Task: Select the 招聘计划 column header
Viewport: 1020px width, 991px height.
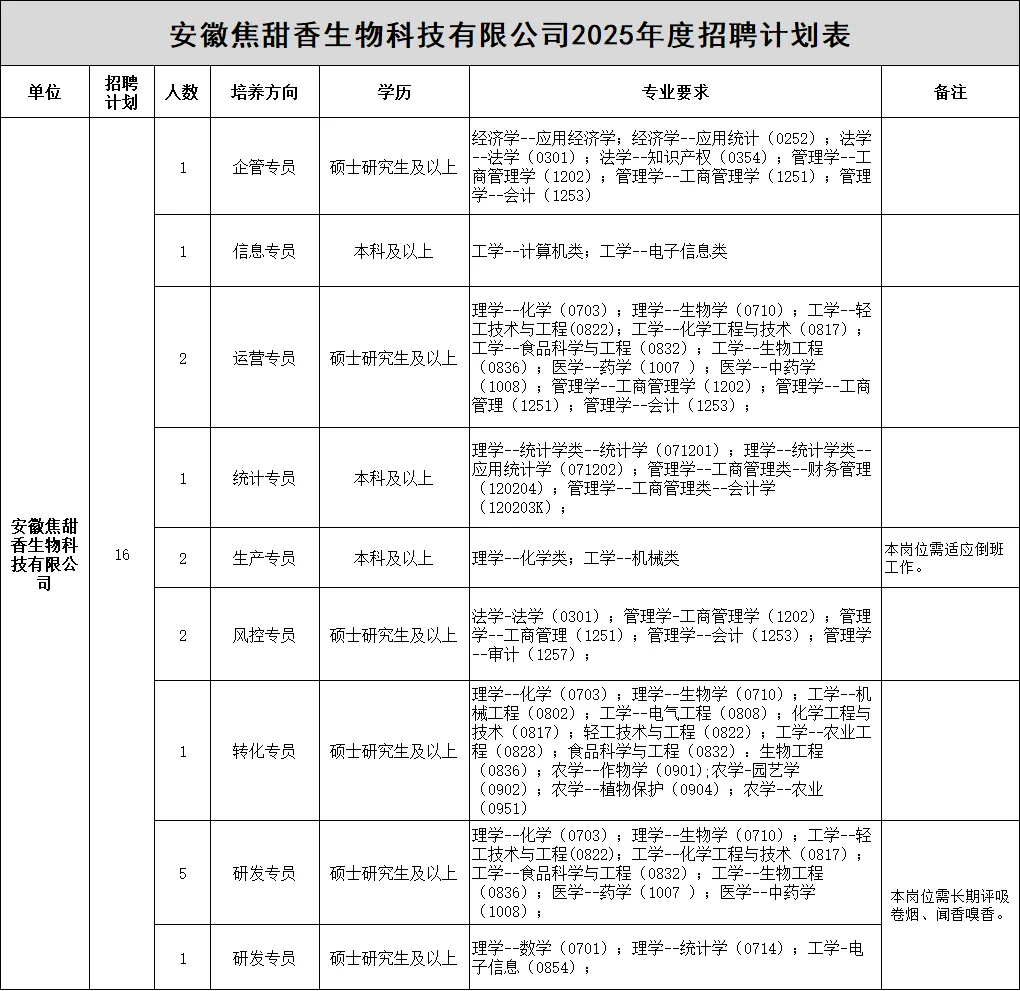Action: (122, 92)
